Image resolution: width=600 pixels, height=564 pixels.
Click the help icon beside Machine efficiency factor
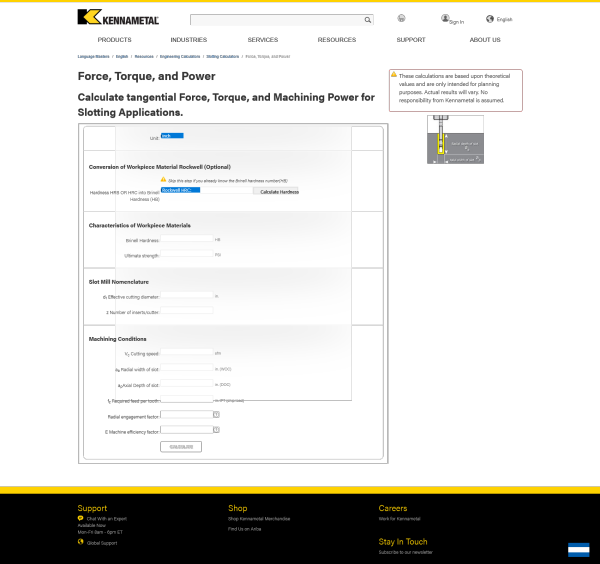pos(216,430)
